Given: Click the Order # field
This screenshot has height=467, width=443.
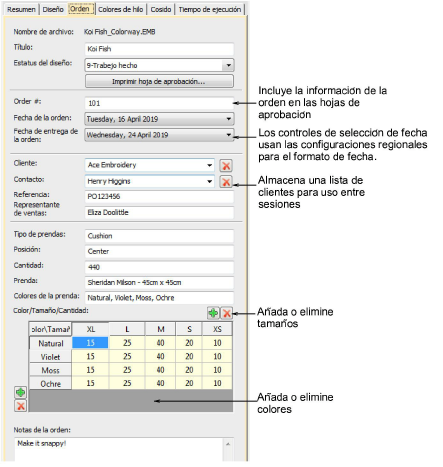Looking at the screenshot, I should pyautogui.click(x=159, y=103).
